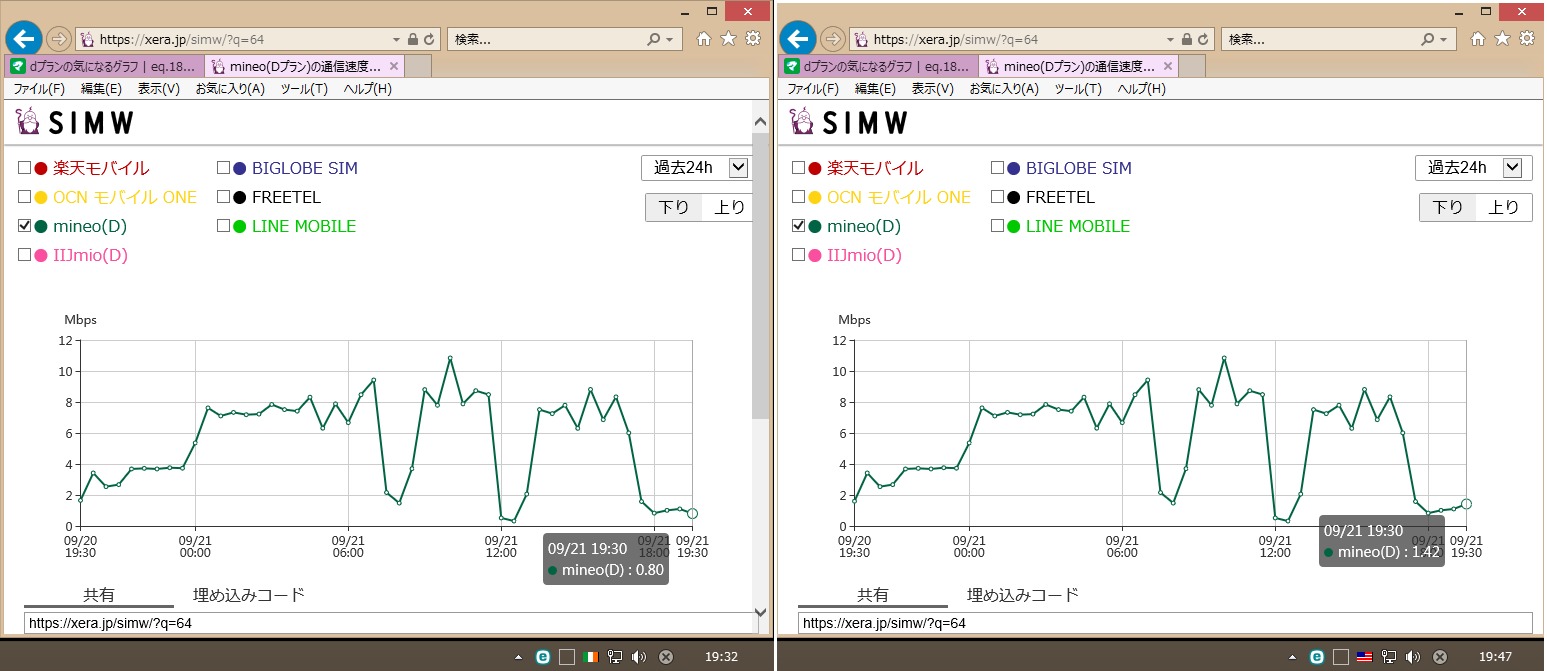Click the volume speaker icon in the right taskbar

click(x=1413, y=657)
